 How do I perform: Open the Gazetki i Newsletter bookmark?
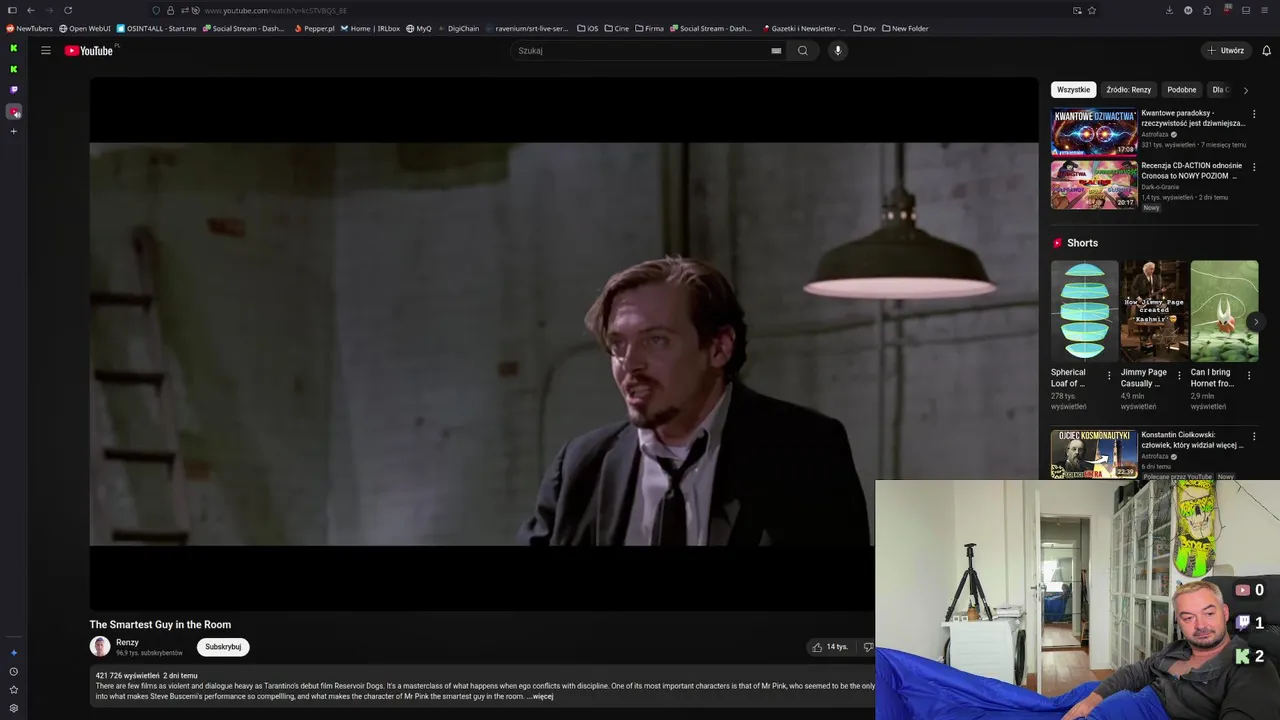804,28
